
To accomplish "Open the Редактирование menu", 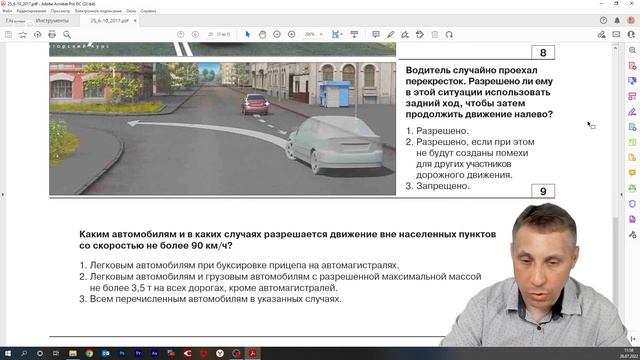I will [x=31, y=11].
